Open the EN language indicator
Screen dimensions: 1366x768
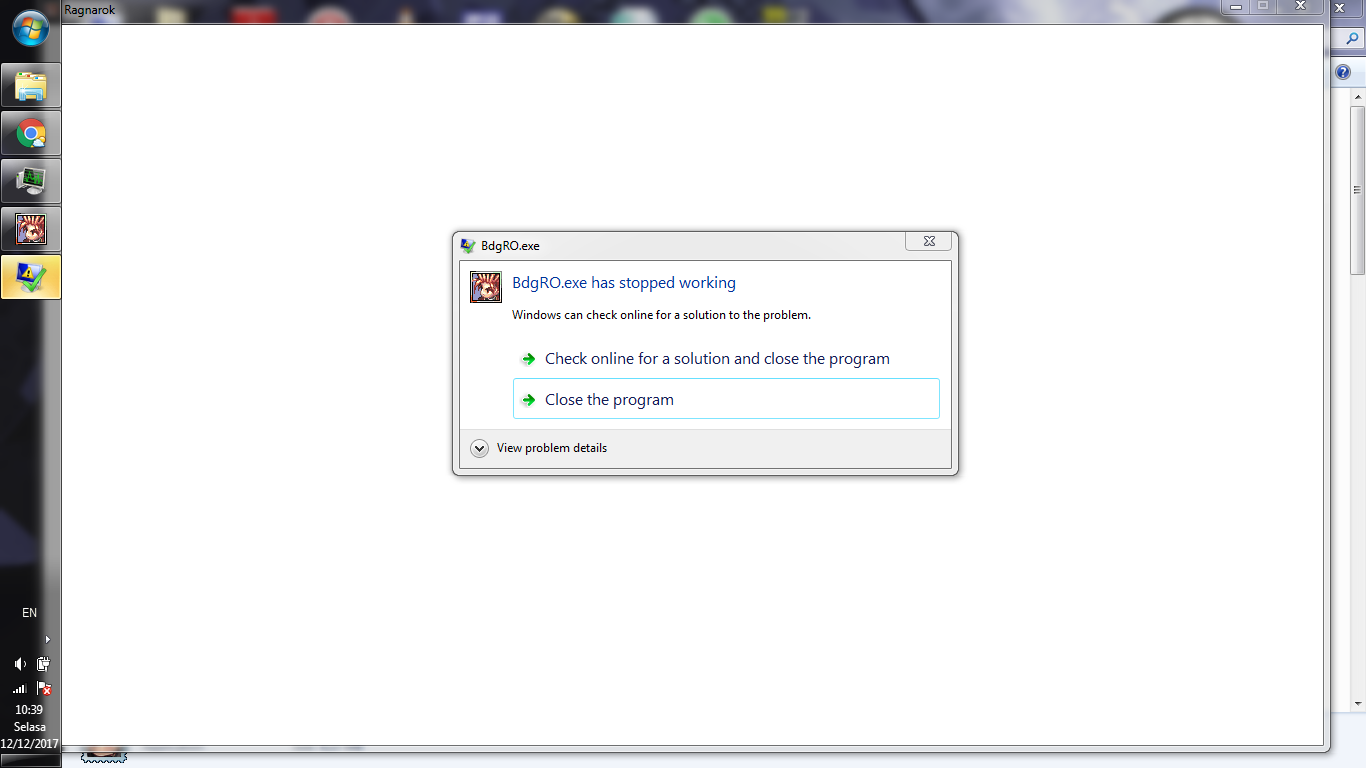point(30,613)
